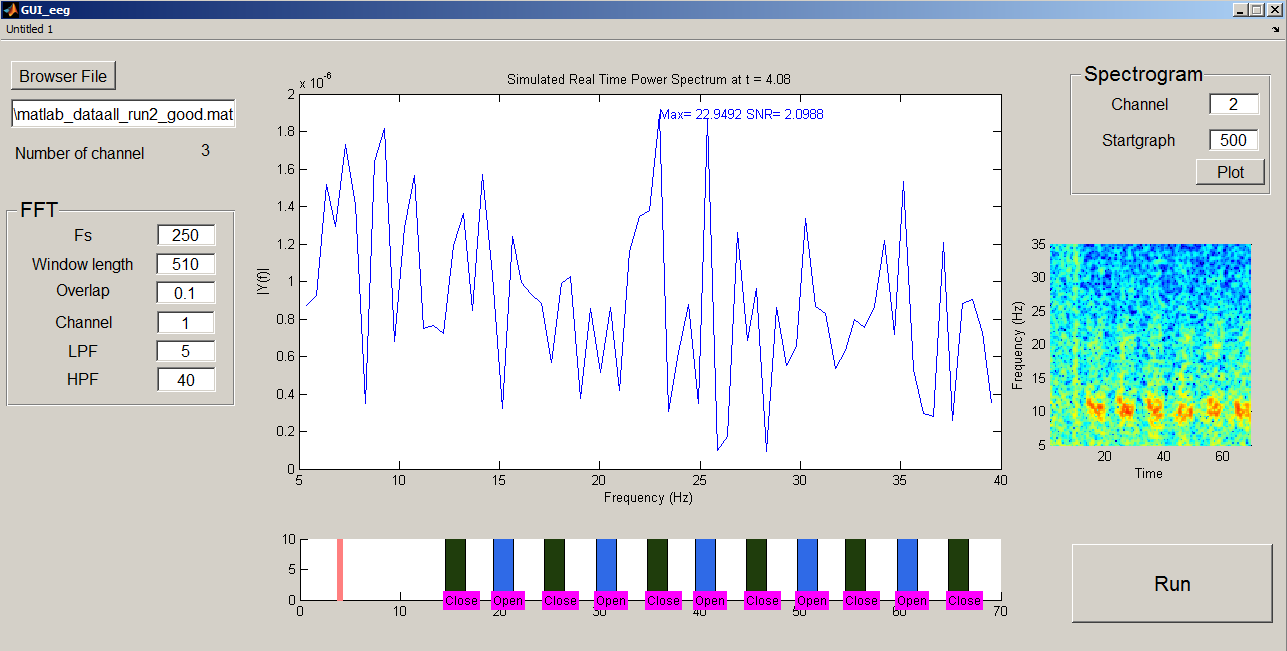
Task: Select the filename field showing matlab_dataall_run2_good.mat
Action: pyautogui.click(x=122, y=113)
